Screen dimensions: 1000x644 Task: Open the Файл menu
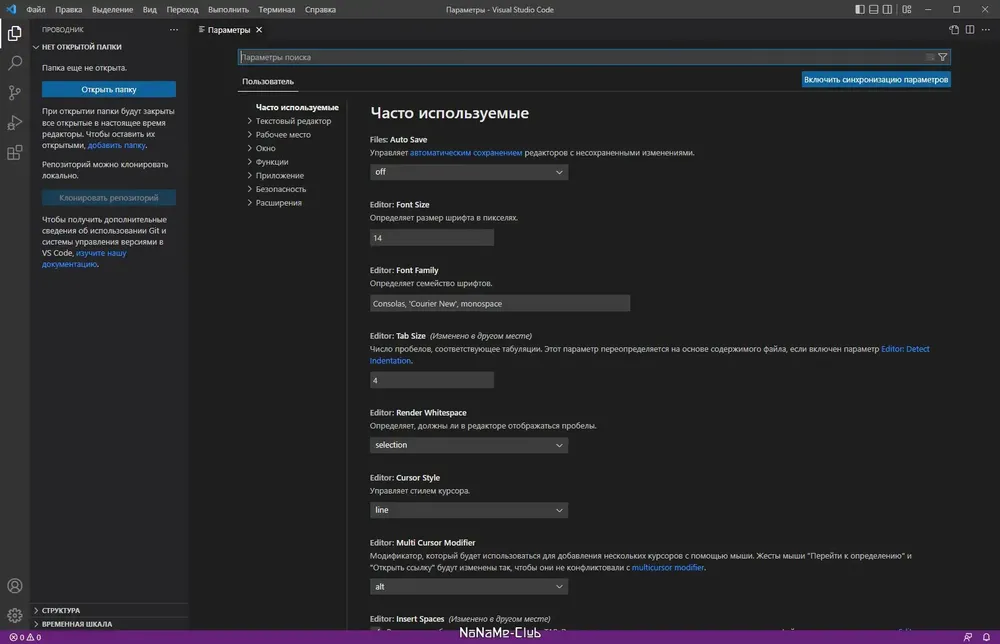[36, 10]
